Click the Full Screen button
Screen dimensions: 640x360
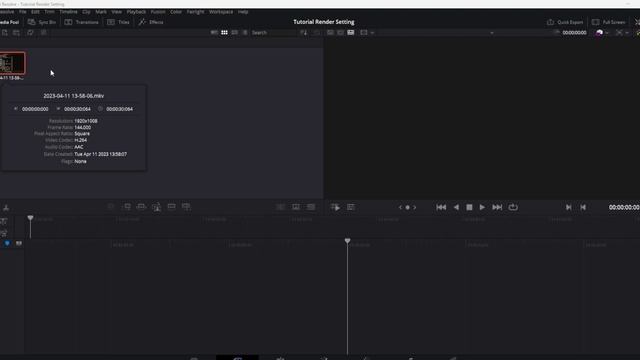[x=609, y=22]
